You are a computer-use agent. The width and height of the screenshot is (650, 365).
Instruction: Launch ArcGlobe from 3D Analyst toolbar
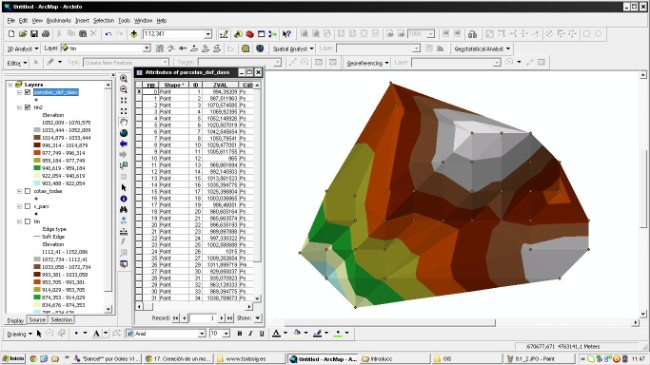260,49
